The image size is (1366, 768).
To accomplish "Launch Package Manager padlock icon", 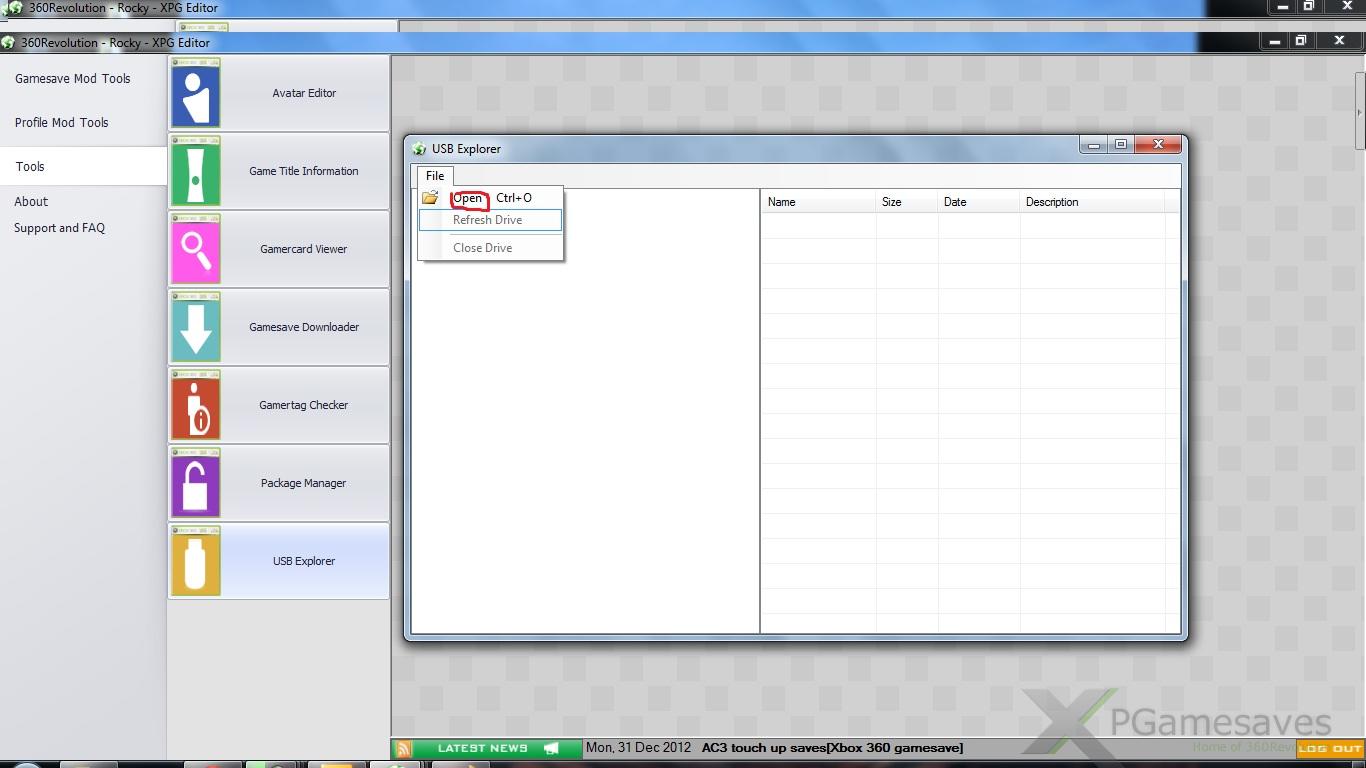I will (195, 483).
